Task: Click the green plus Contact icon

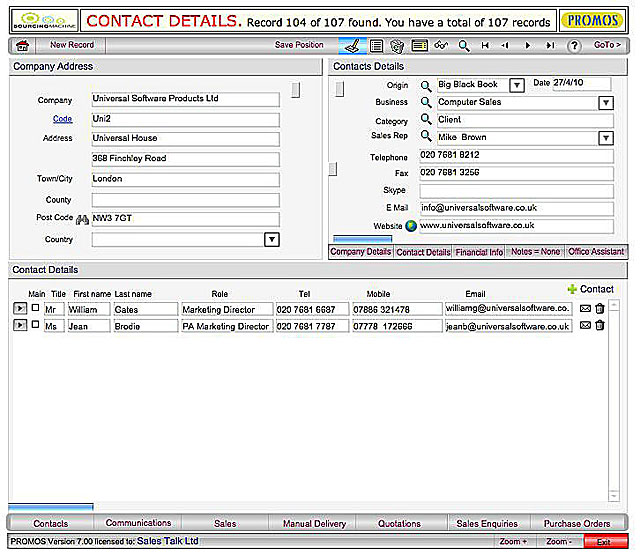Action: coord(572,289)
